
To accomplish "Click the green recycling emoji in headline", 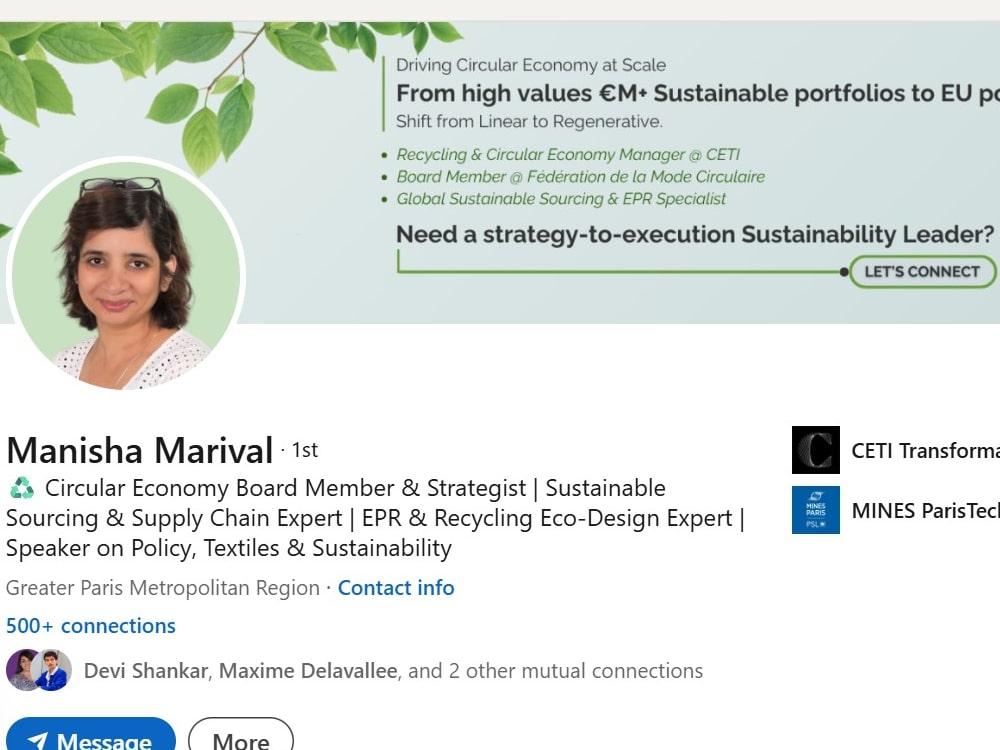I will 22,489.
